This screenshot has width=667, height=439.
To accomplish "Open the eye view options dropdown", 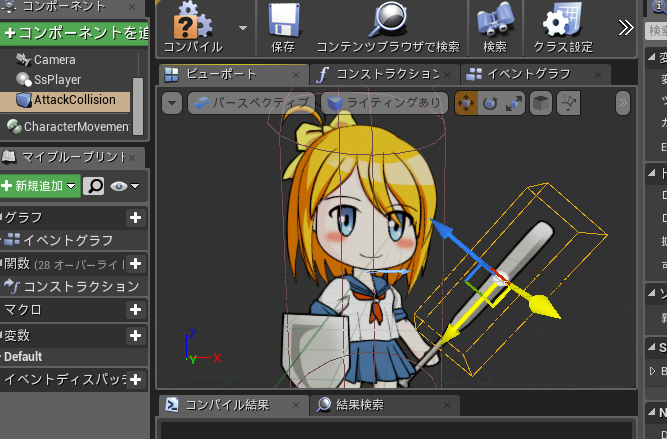I will (124, 186).
